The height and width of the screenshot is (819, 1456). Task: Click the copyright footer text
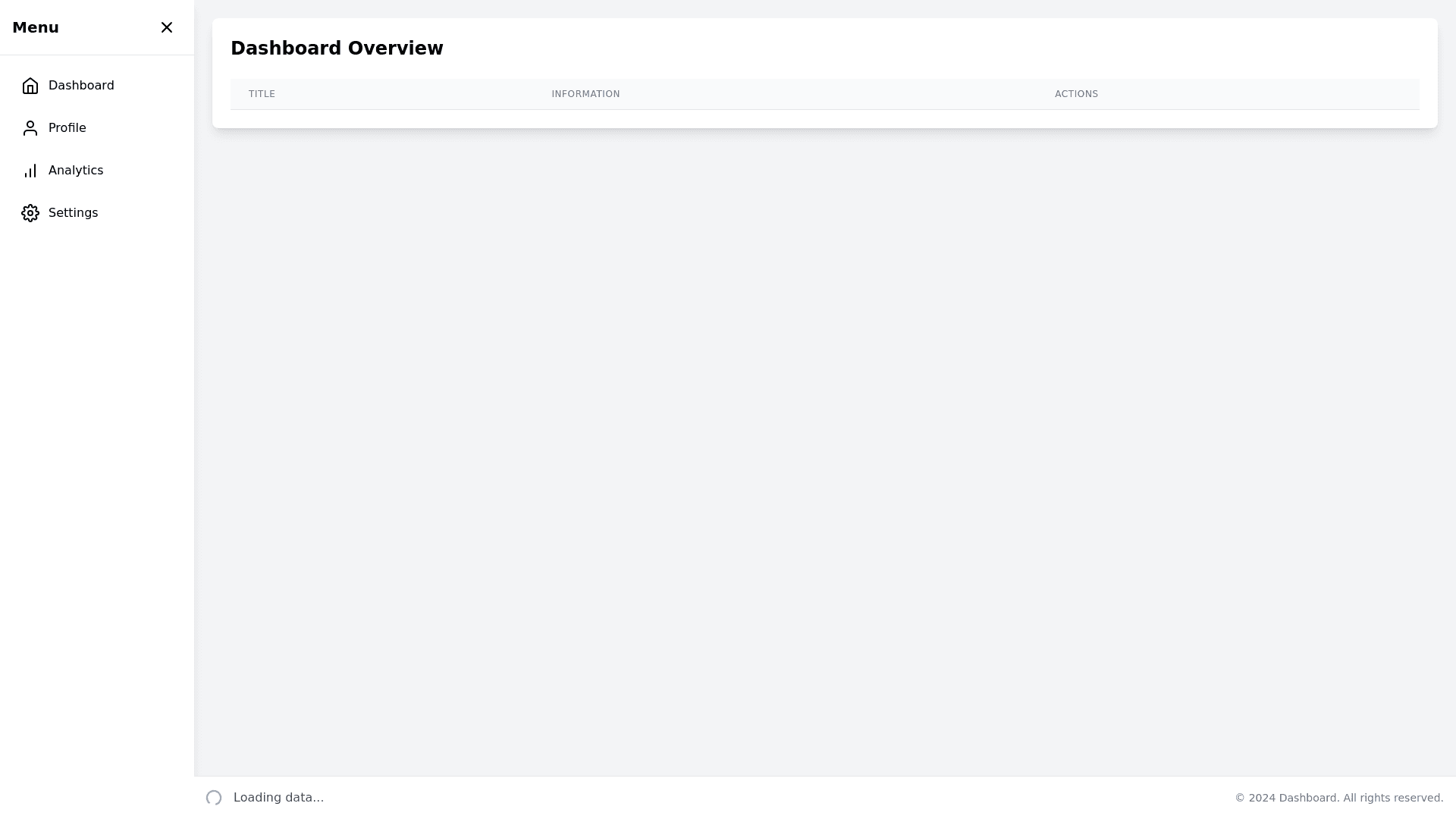tap(1338, 798)
